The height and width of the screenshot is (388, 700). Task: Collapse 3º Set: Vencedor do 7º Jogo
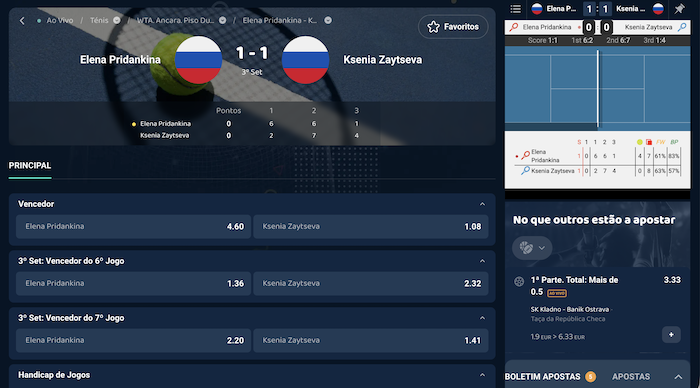tap(482, 318)
